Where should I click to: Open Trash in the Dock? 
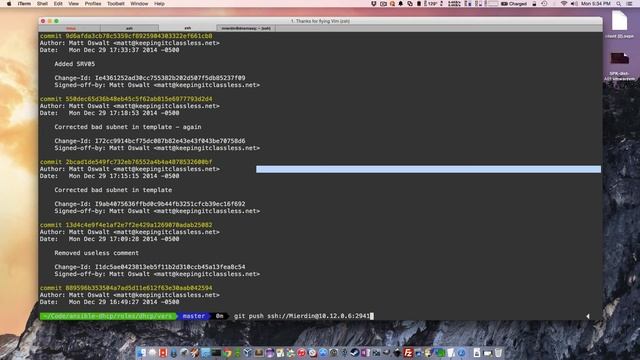(x=498, y=353)
